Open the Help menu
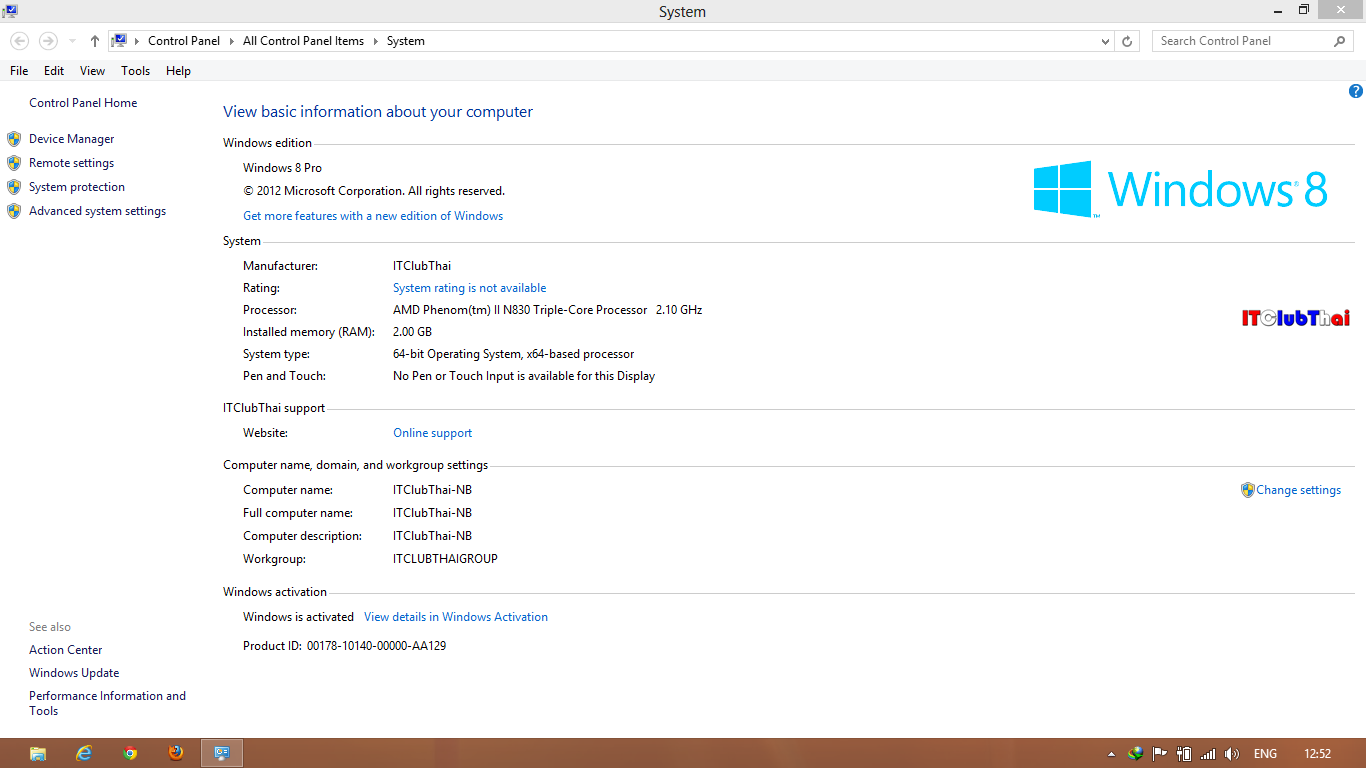The width and height of the screenshot is (1366, 768). point(178,71)
